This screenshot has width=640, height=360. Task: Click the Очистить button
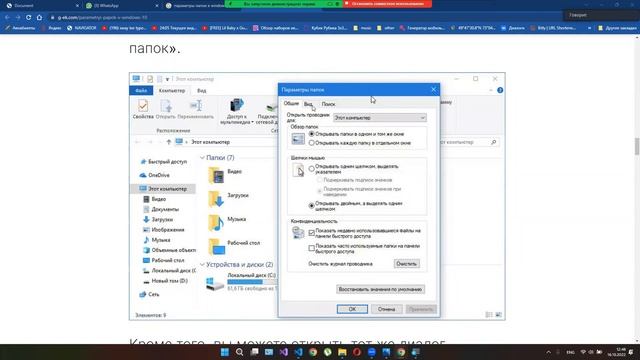[407, 264]
